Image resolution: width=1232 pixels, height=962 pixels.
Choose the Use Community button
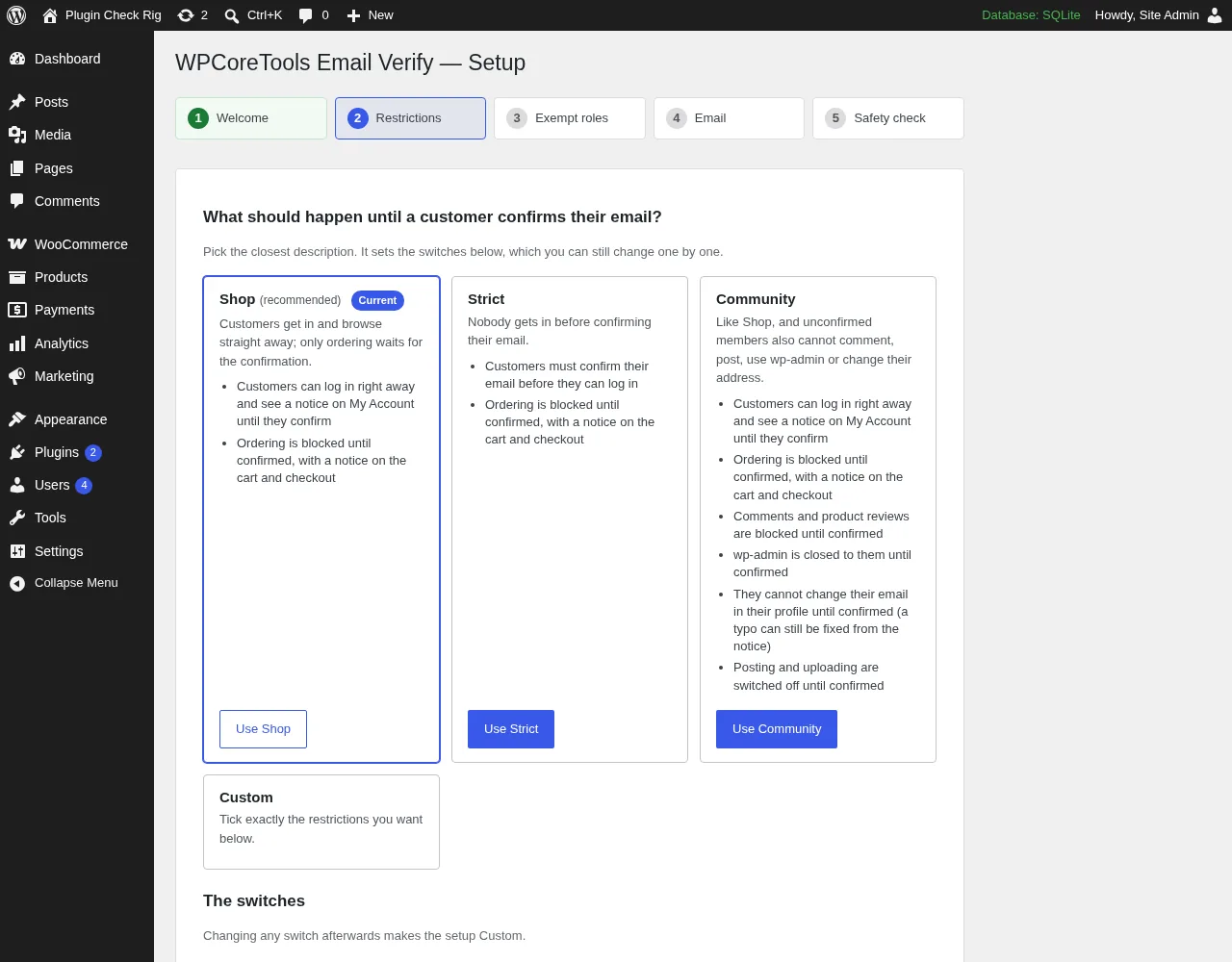tap(777, 729)
